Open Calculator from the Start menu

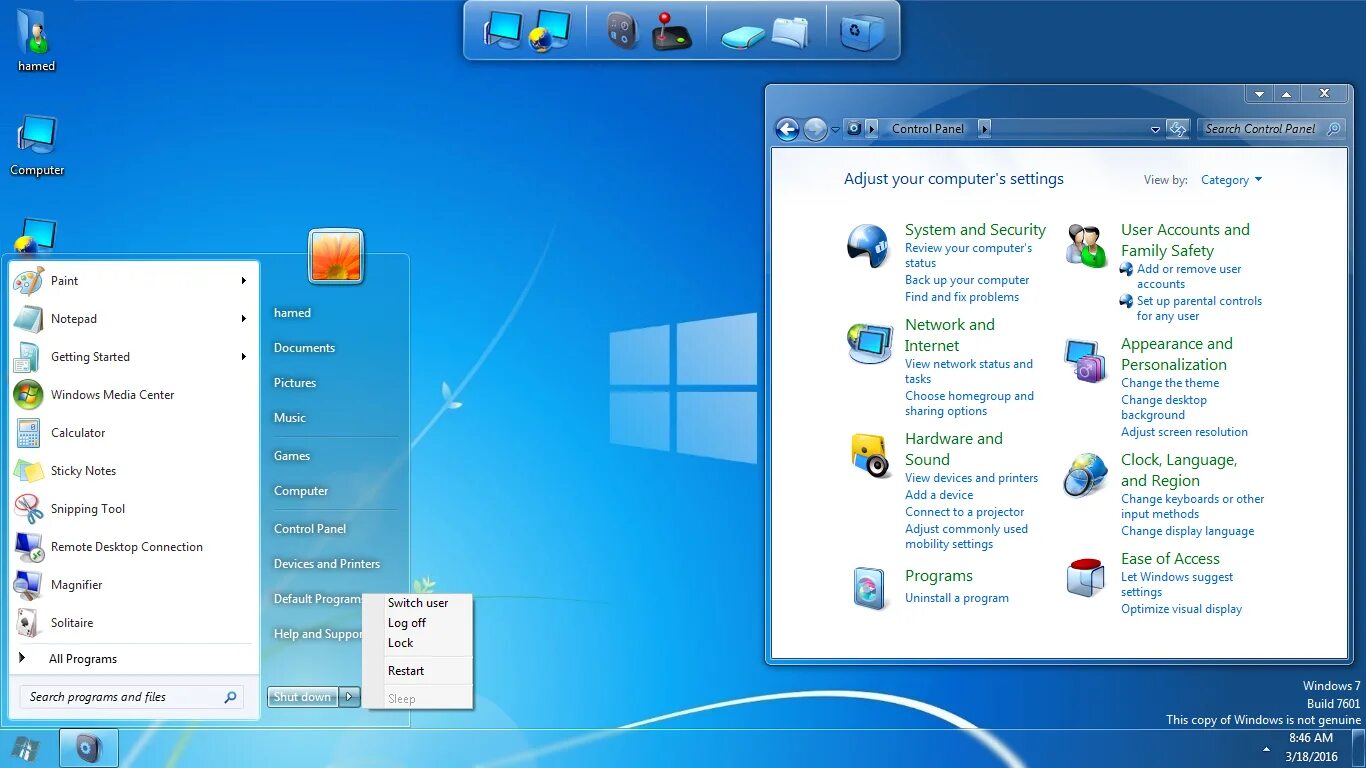pyautogui.click(x=78, y=433)
